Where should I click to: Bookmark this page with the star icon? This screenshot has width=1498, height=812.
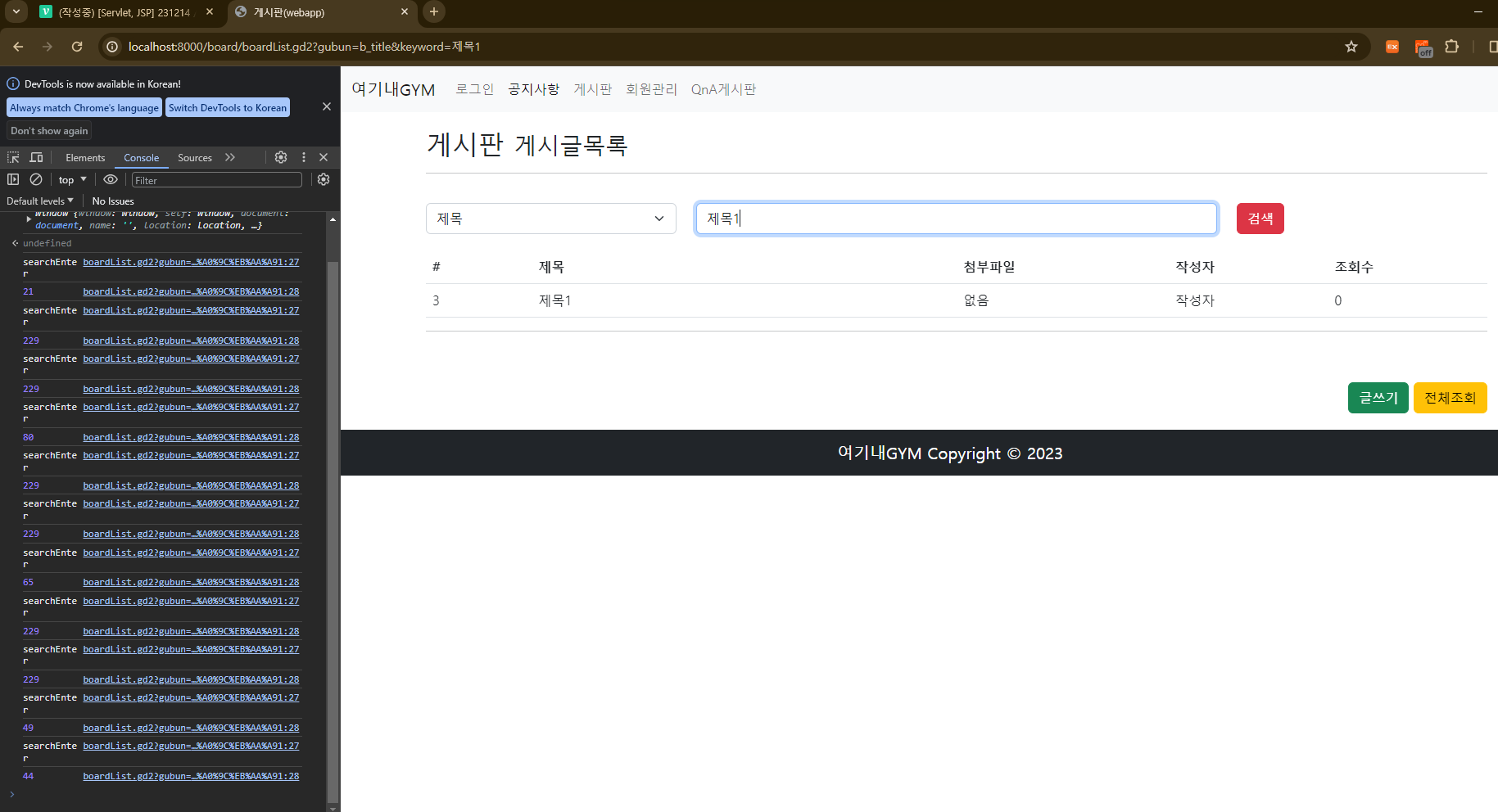(x=1351, y=47)
